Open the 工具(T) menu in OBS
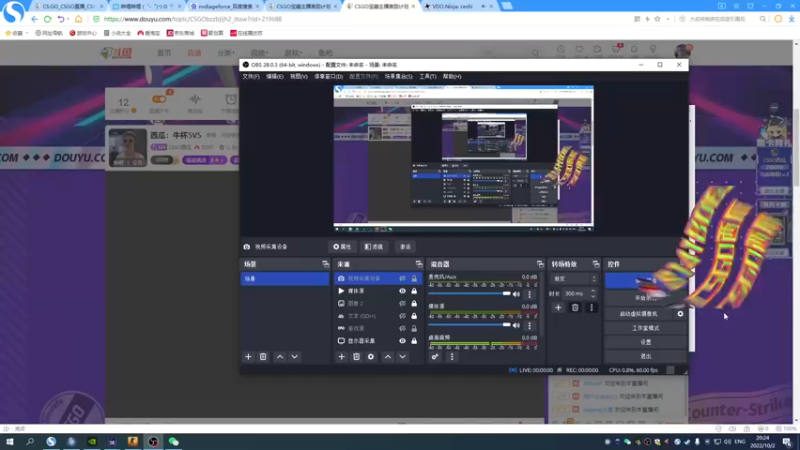Viewport: 800px width, 450px height. (x=428, y=77)
